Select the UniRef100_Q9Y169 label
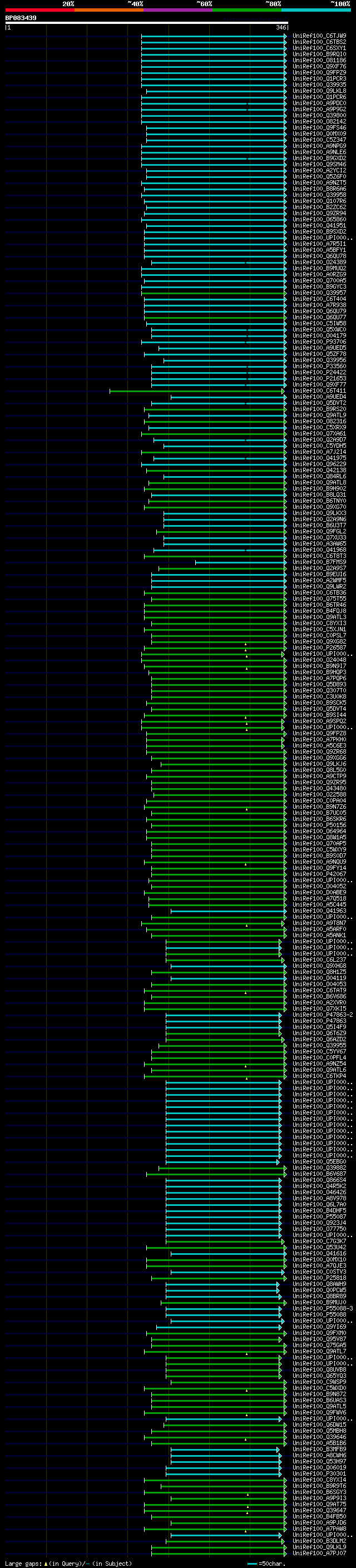Viewport: 356px width, 1568px height. click(319, 1327)
